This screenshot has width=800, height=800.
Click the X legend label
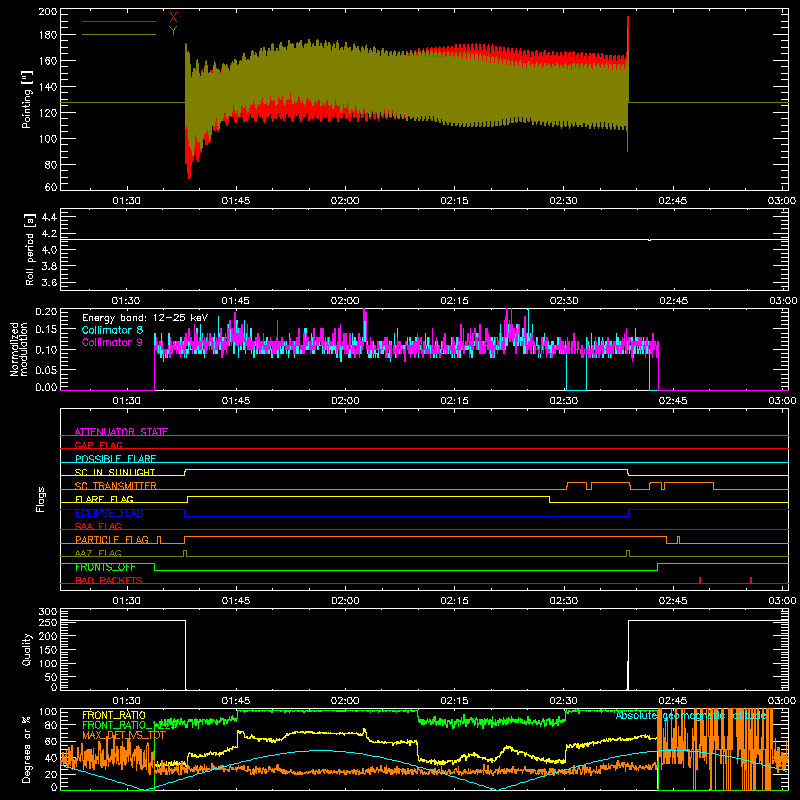click(x=173, y=18)
